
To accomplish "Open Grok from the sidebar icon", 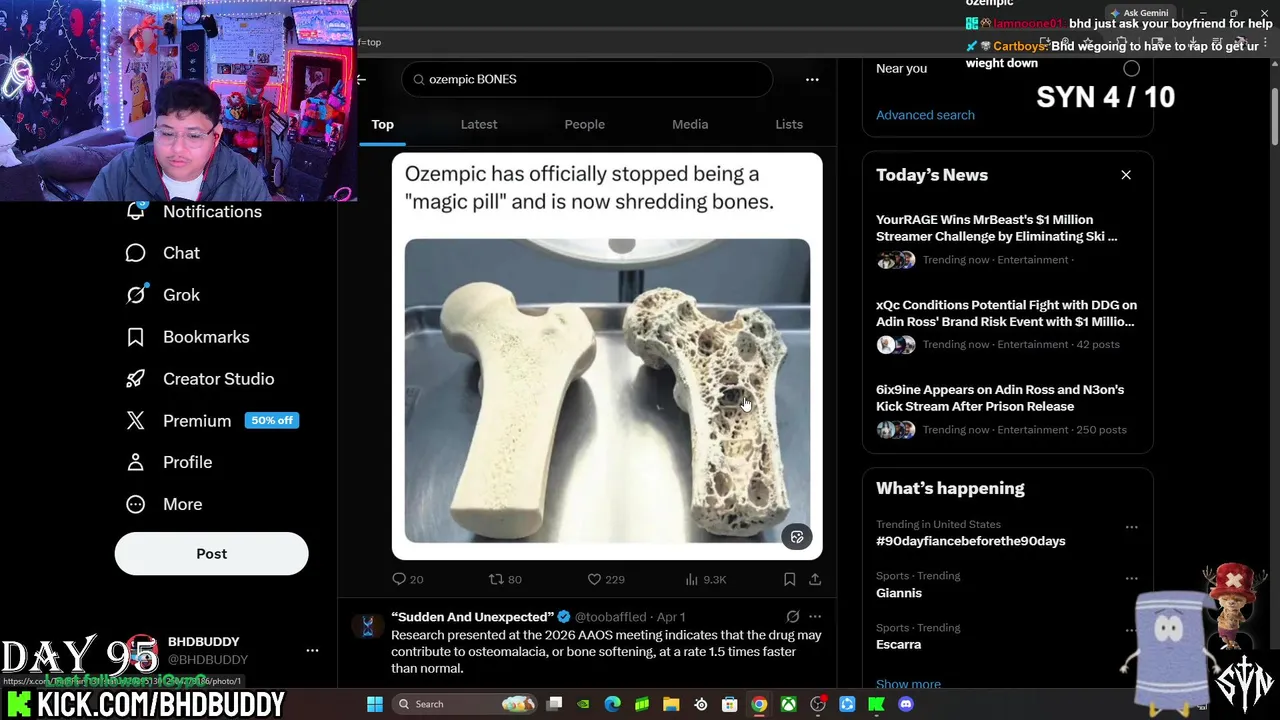I will tap(136, 295).
